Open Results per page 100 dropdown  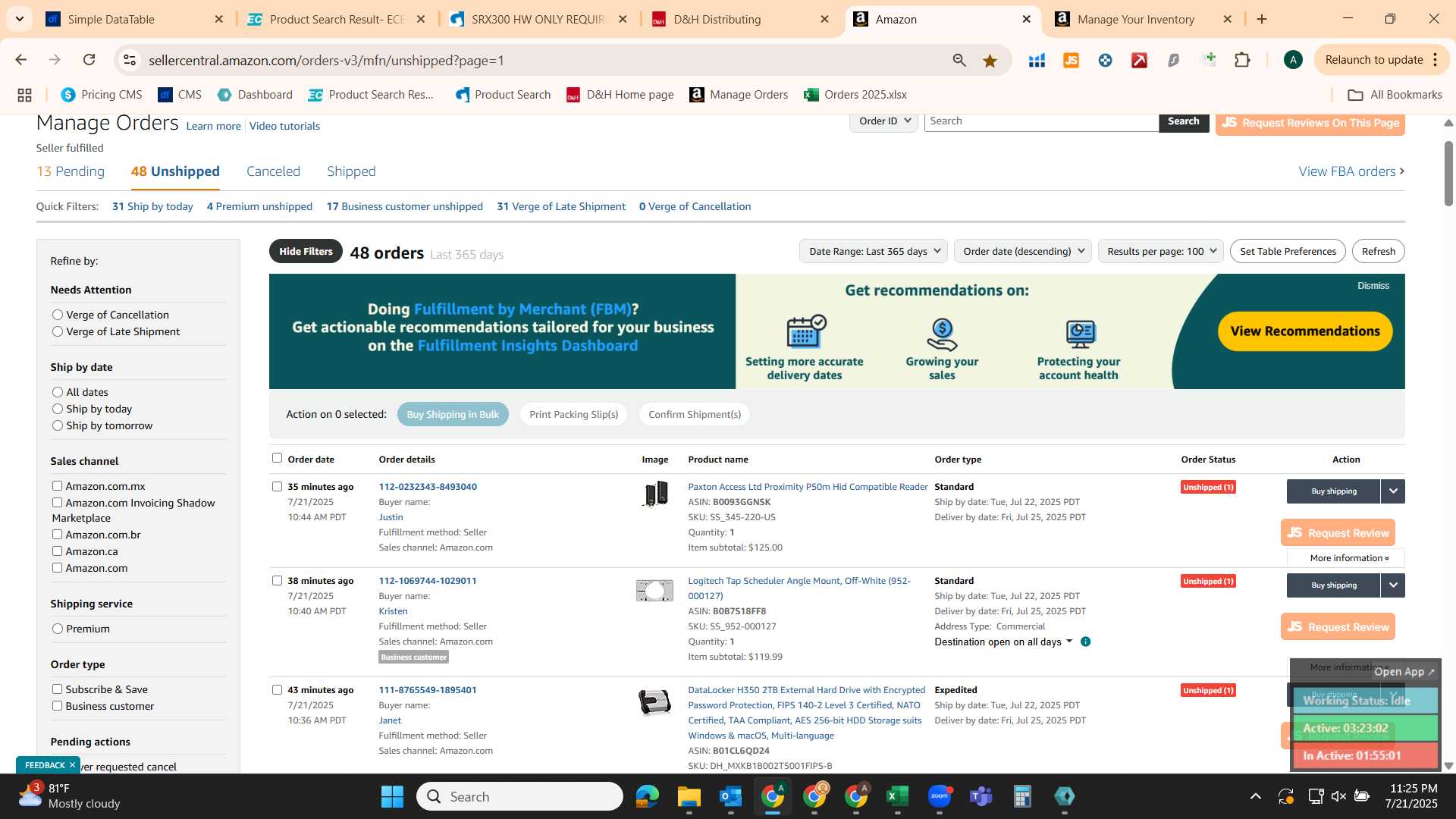(1161, 251)
